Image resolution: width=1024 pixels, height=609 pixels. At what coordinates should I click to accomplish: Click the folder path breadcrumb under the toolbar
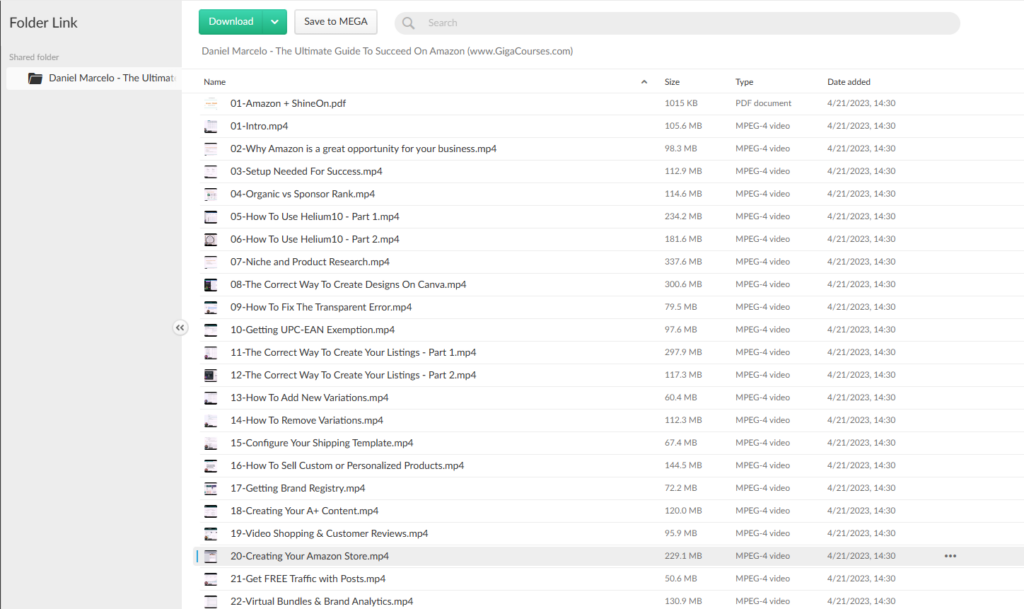click(x=387, y=51)
